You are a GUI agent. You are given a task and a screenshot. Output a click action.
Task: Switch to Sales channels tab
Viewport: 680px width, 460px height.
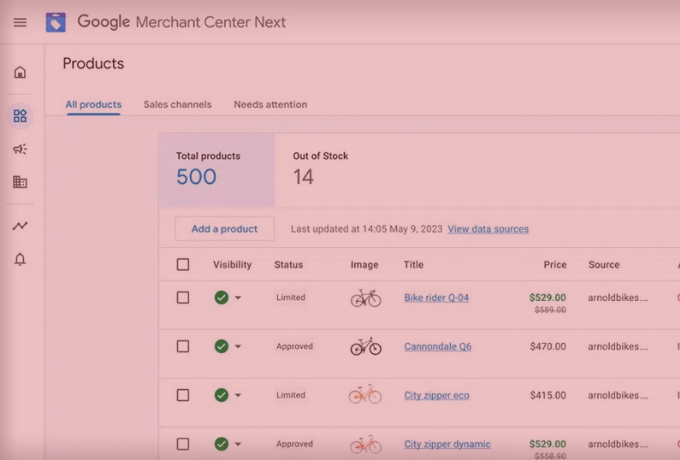(177, 104)
